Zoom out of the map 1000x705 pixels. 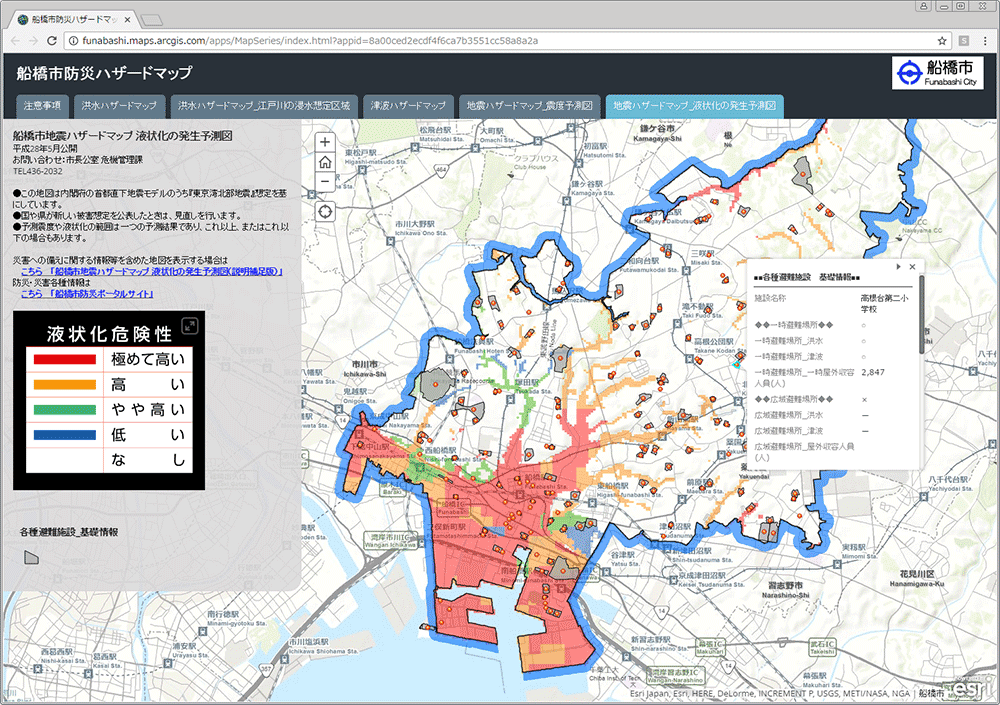coord(325,182)
